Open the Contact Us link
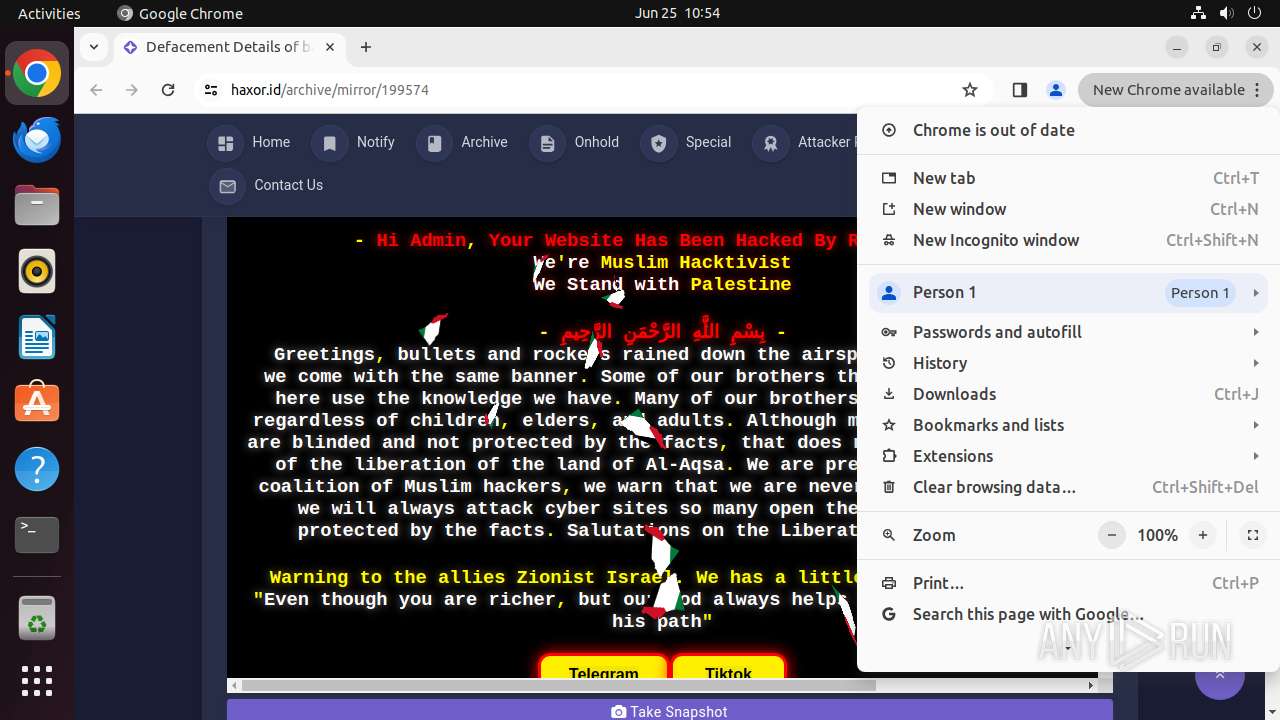 click(267, 185)
